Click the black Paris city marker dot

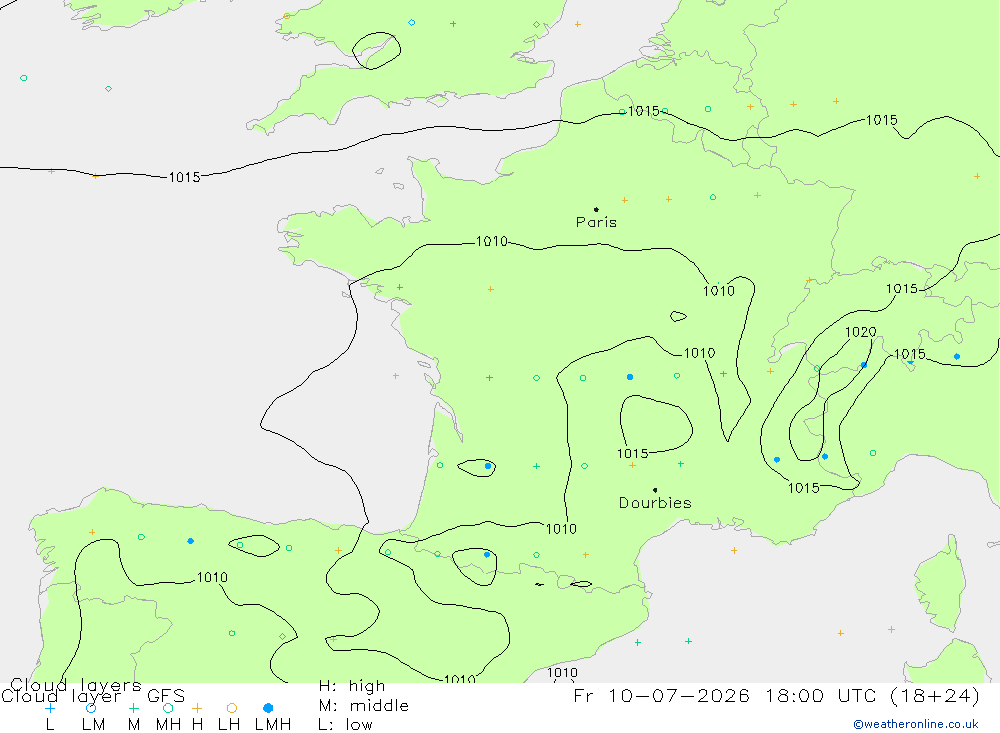point(596,209)
